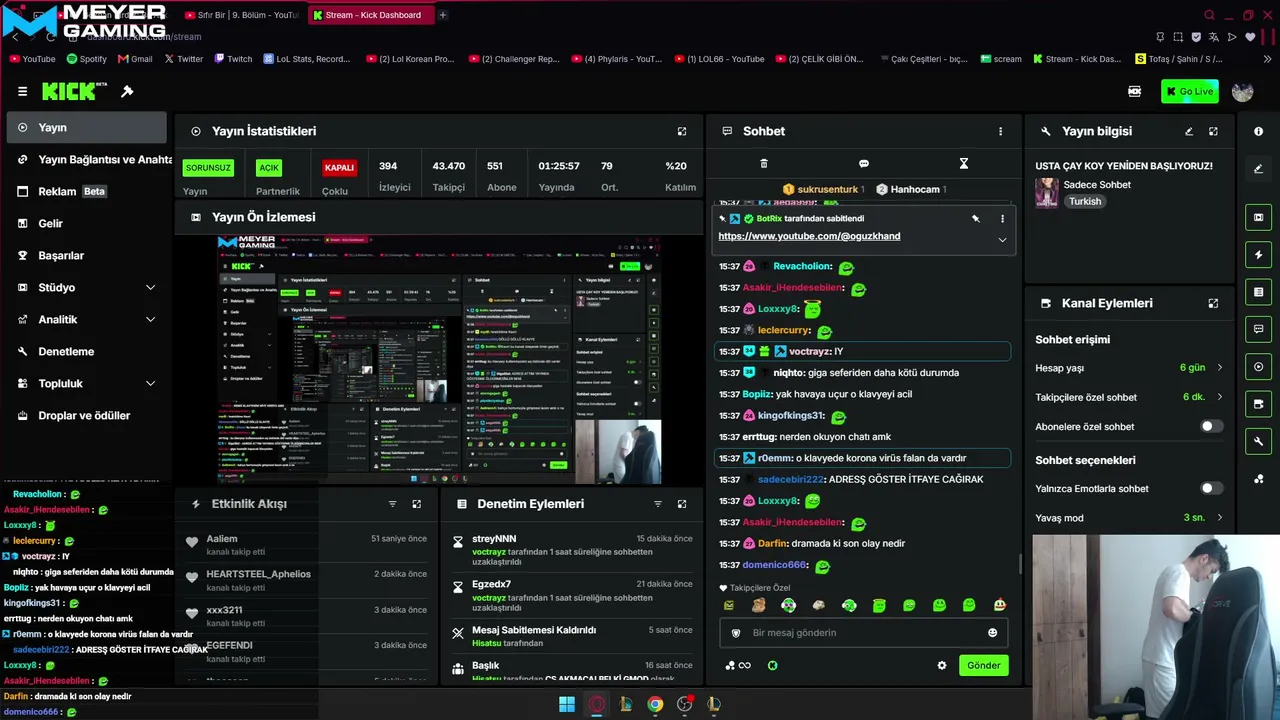Click the trash icon in Sohbet toolbar
This screenshot has width=1280, height=720.
pyautogui.click(x=764, y=163)
